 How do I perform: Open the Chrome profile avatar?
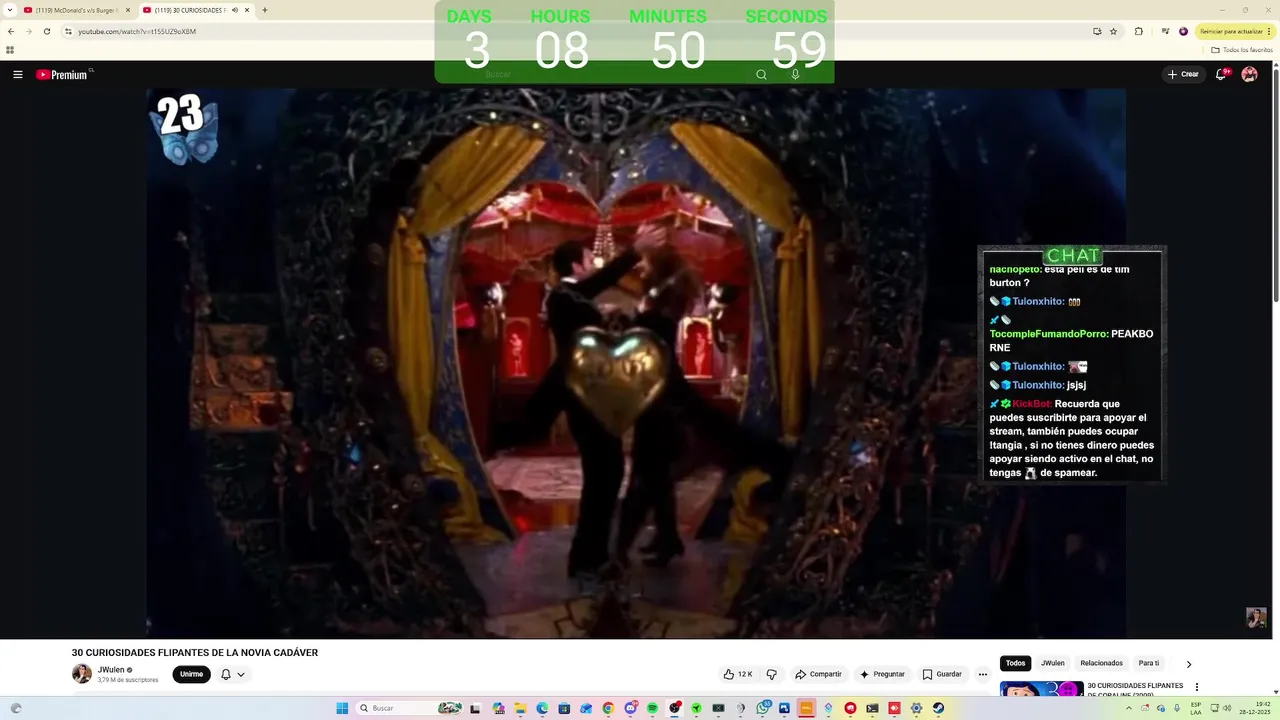(1183, 31)
